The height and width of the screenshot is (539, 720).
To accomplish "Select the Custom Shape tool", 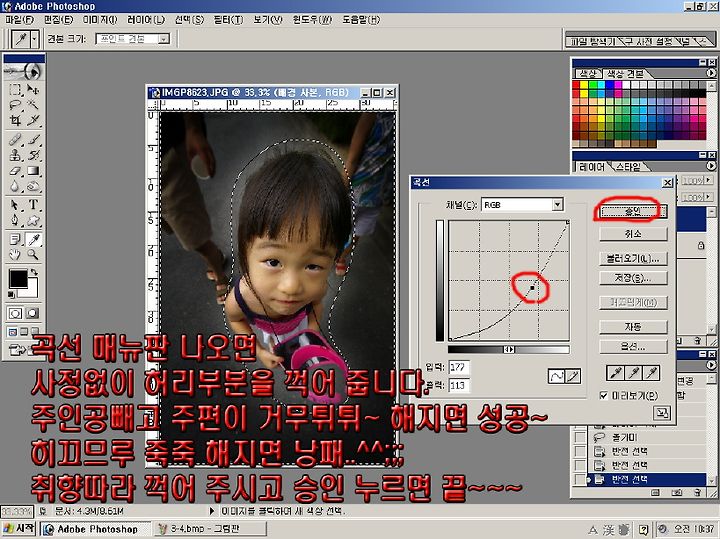I will coord(33,221).
